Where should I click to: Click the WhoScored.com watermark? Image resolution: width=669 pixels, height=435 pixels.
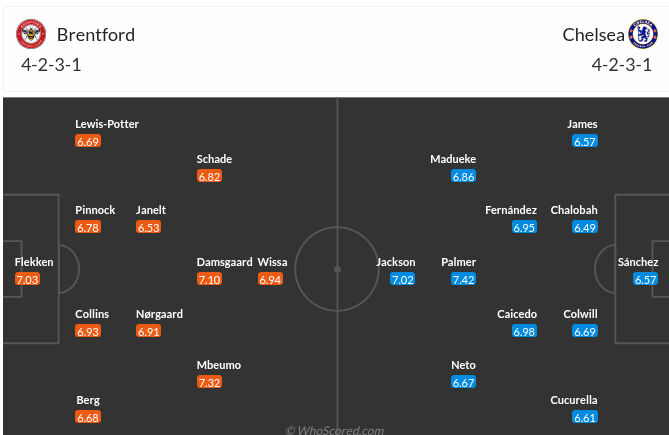click(x=334, y=430)
